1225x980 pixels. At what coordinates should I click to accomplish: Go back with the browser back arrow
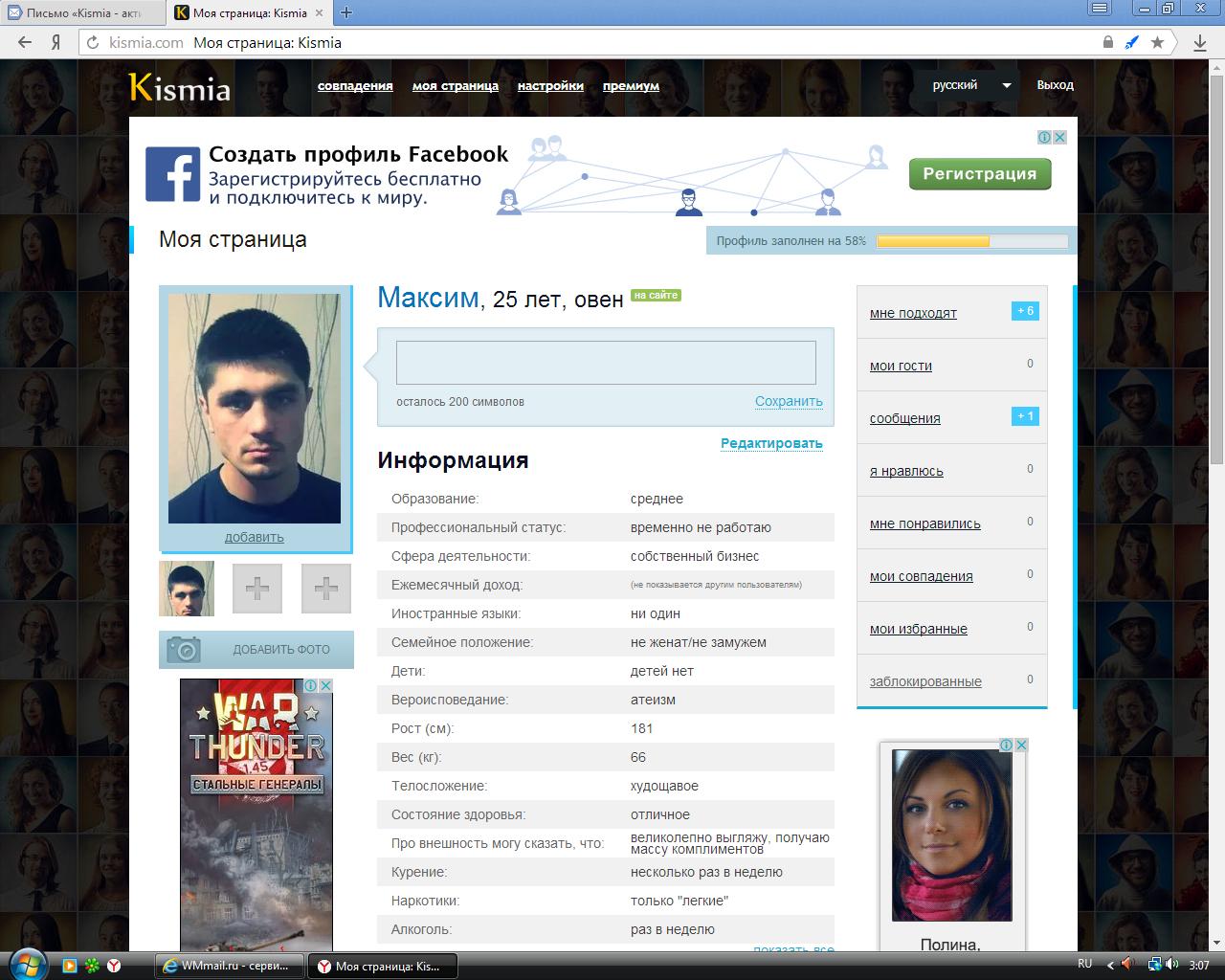click(x=25, y=42)
